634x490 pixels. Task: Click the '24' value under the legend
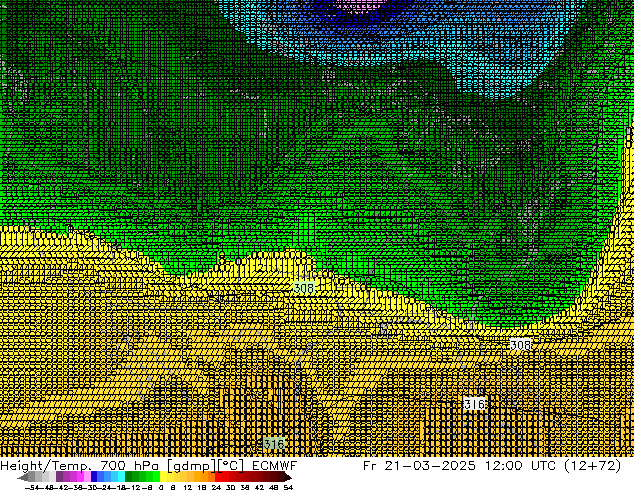coord(216,487)
